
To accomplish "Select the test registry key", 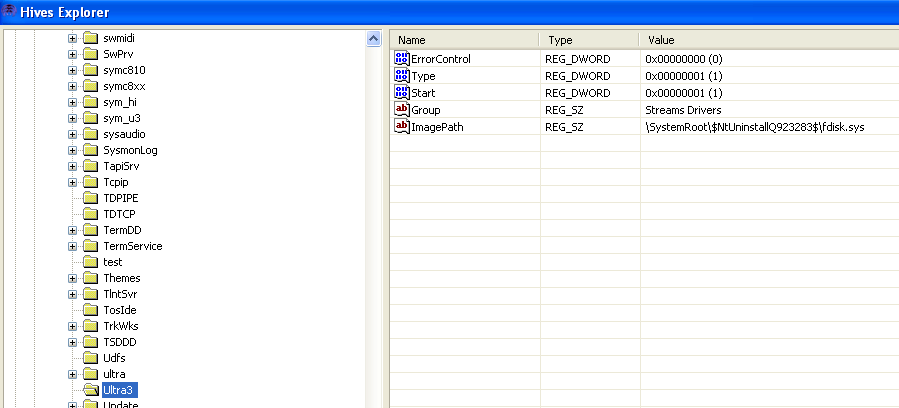I will point(113,262).
